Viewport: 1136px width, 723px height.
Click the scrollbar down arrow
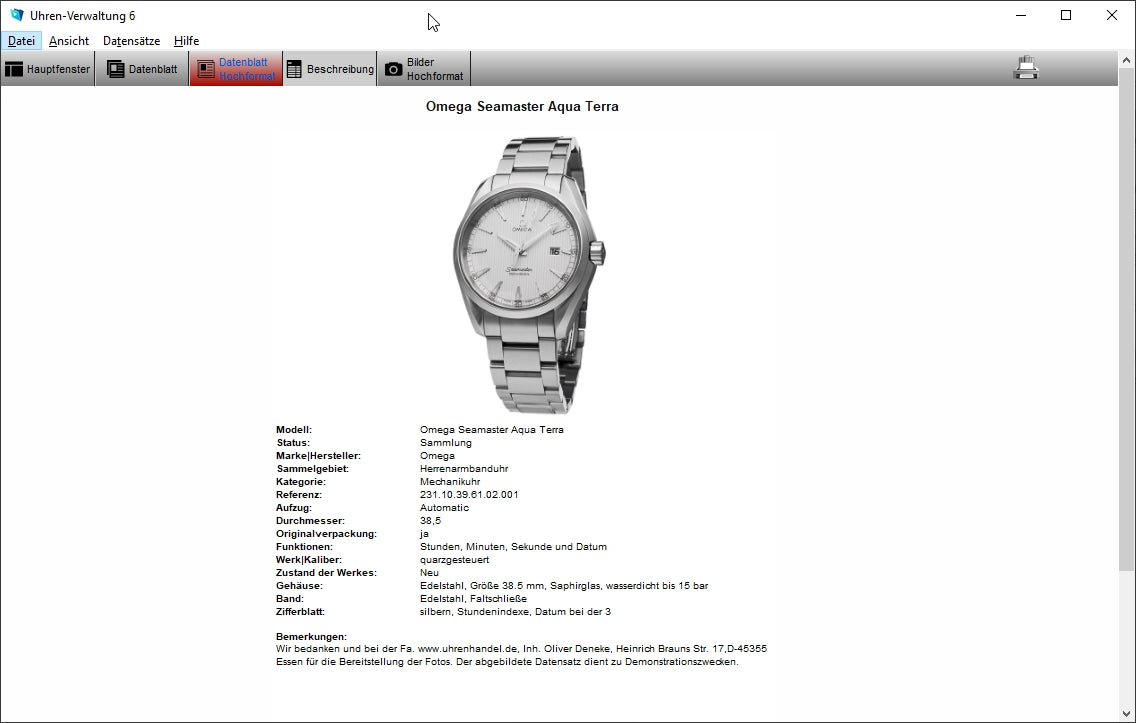click(x=1126, y=713)
